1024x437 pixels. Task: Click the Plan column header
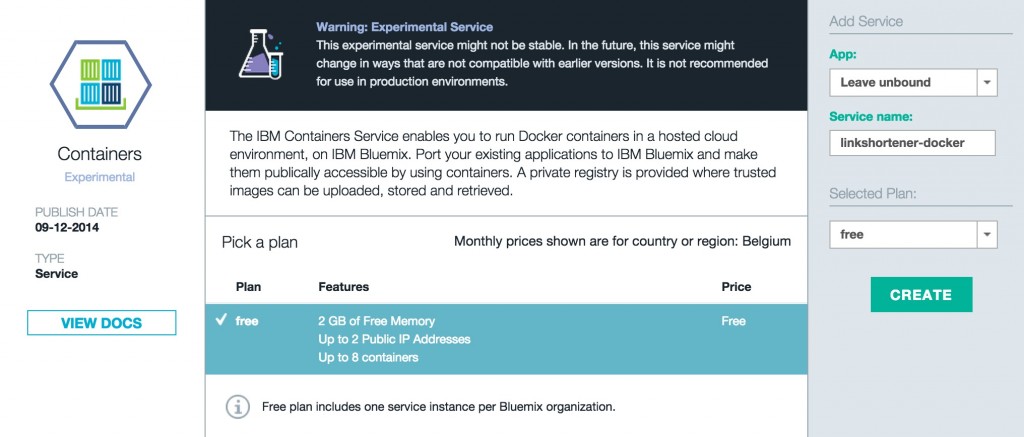(x=247, y=287)
